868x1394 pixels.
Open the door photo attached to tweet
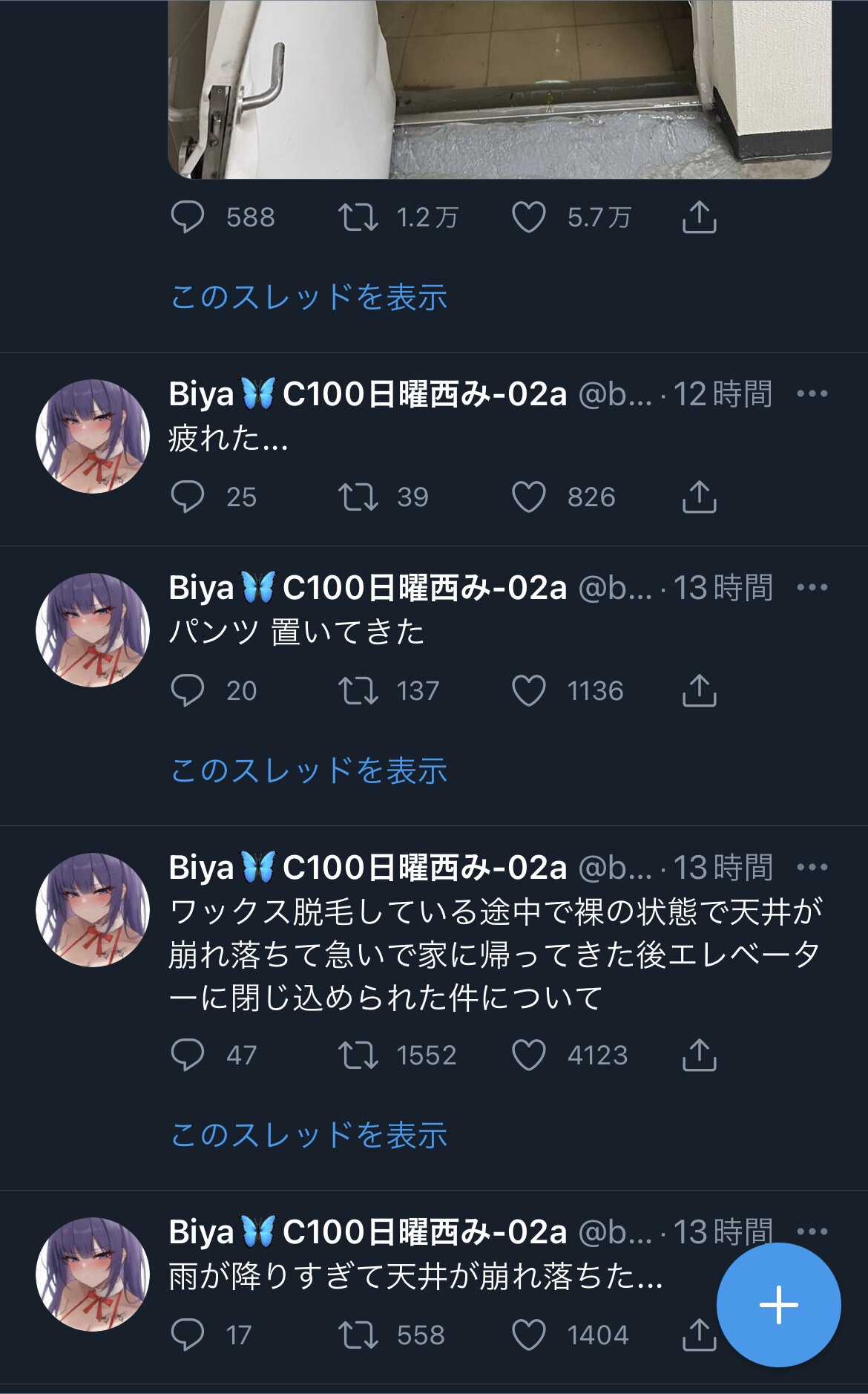click(499, 89)
